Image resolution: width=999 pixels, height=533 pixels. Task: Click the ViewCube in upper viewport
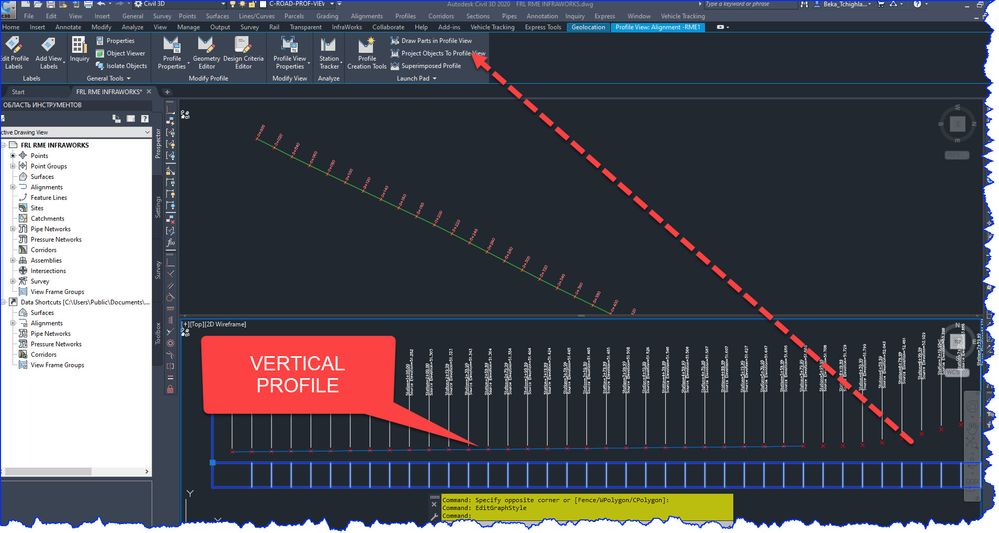click(957, 124)
